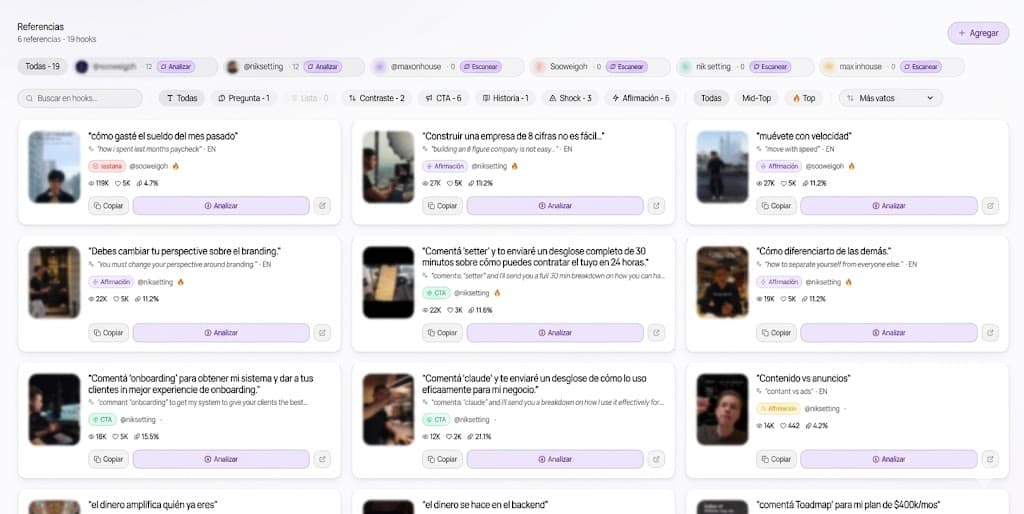The height and width of the screenshot is (514, 1024).
Task: Filter hooks by Afirmación type
Action: pos(641,99)
